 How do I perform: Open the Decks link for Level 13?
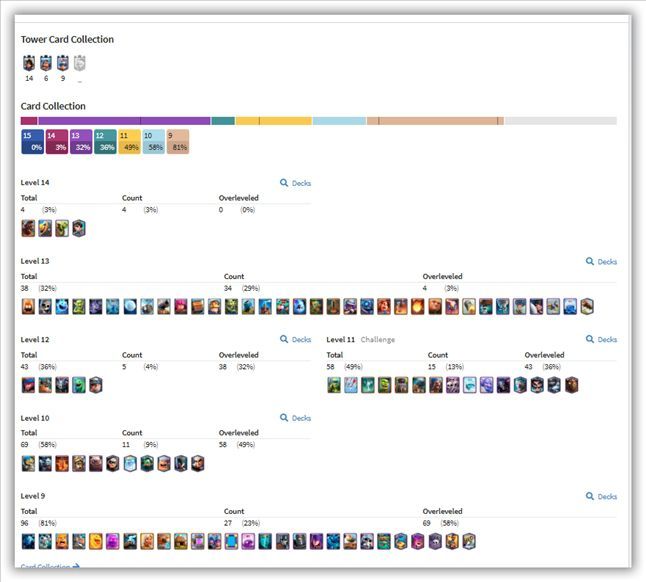602,262
